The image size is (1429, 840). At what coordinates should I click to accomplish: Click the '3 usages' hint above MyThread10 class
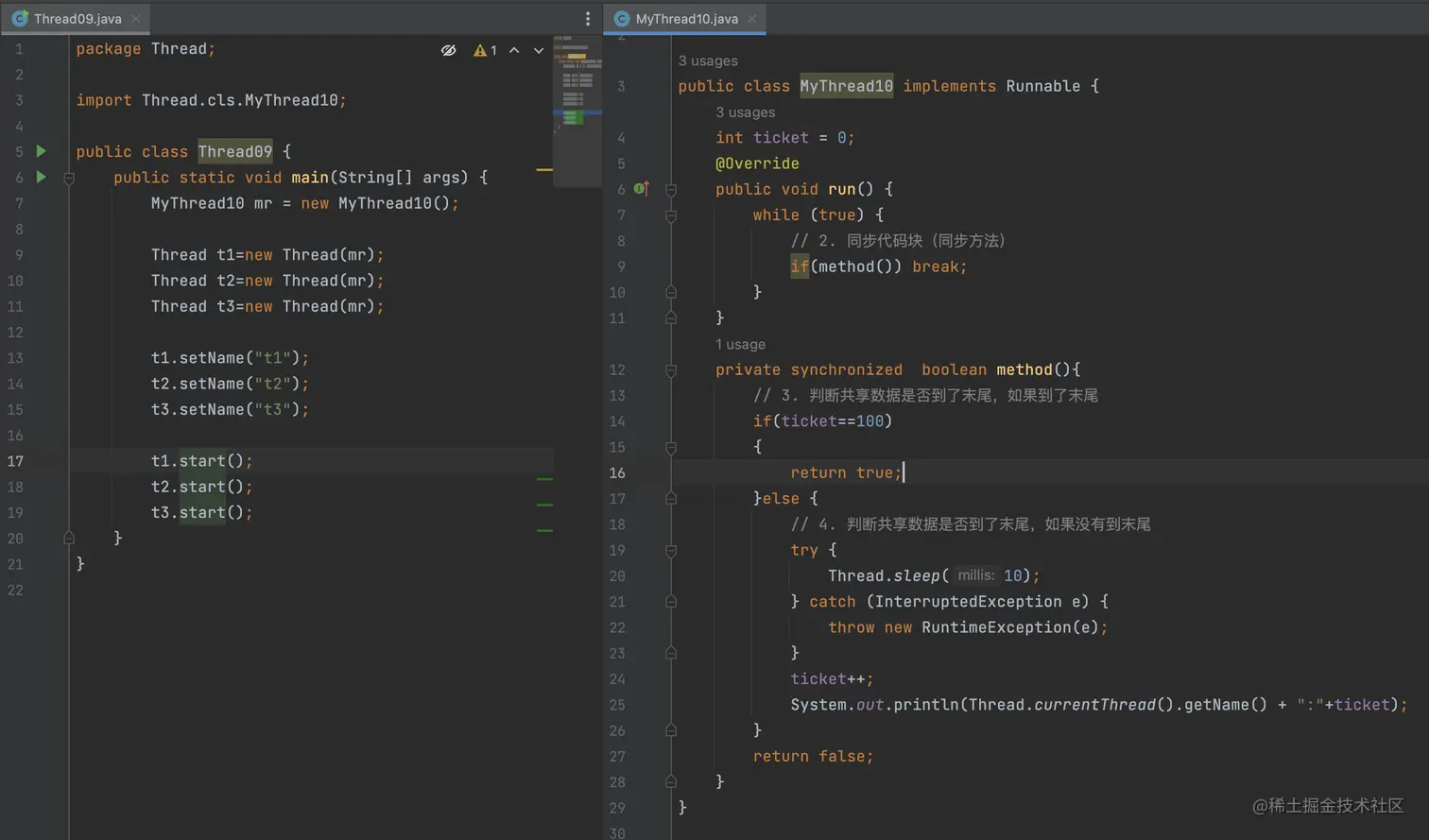pos(708,60)
